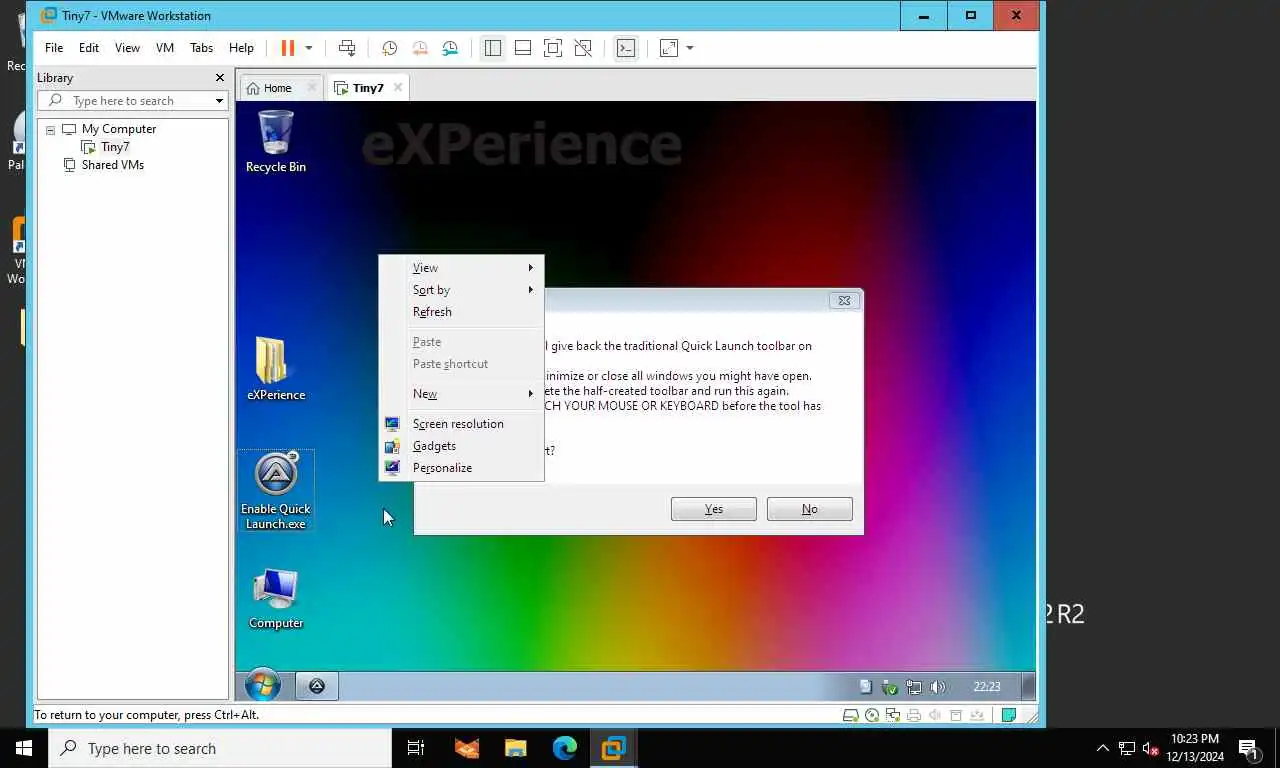Toggle the thumbnail bar view icon
The height and width of the screenshot is (768, 1280).
(x=522, y=48)
